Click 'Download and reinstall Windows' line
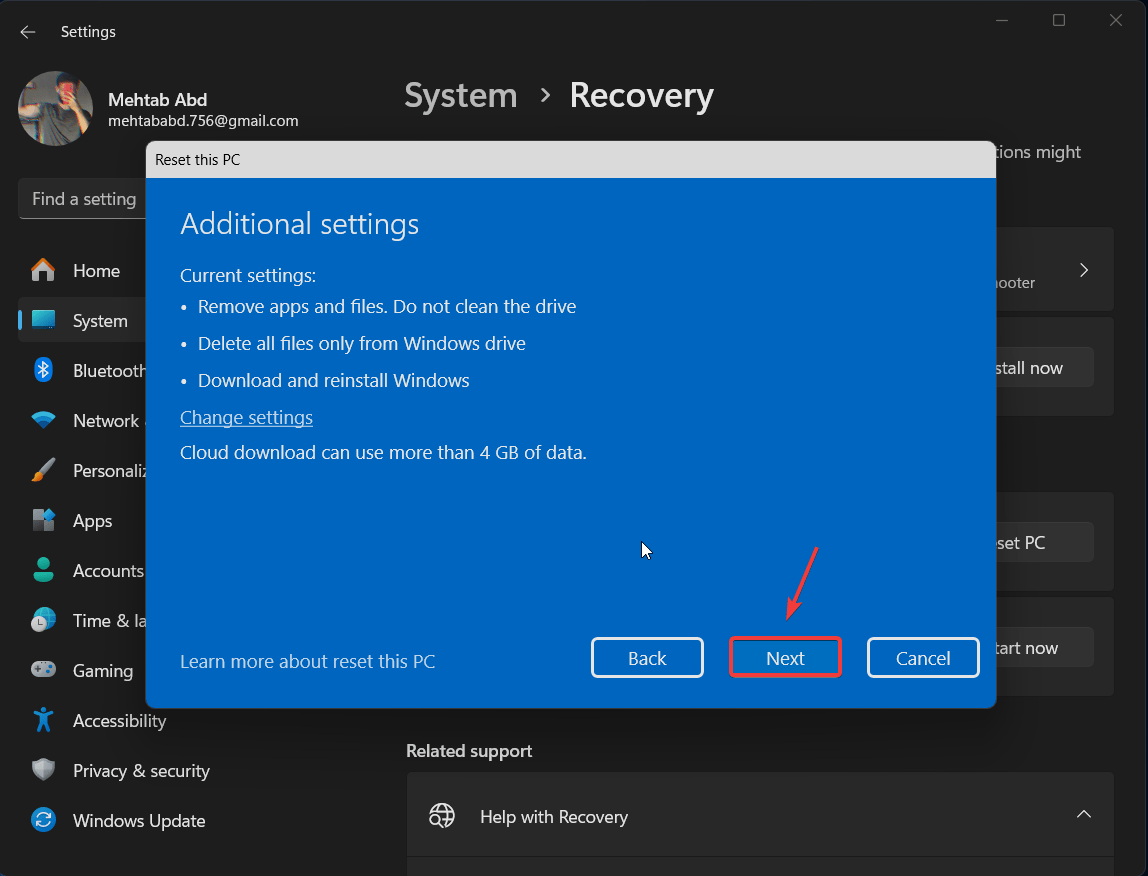Image resolution: width=1148 pixels, height=876 pixels. (333, 381)
